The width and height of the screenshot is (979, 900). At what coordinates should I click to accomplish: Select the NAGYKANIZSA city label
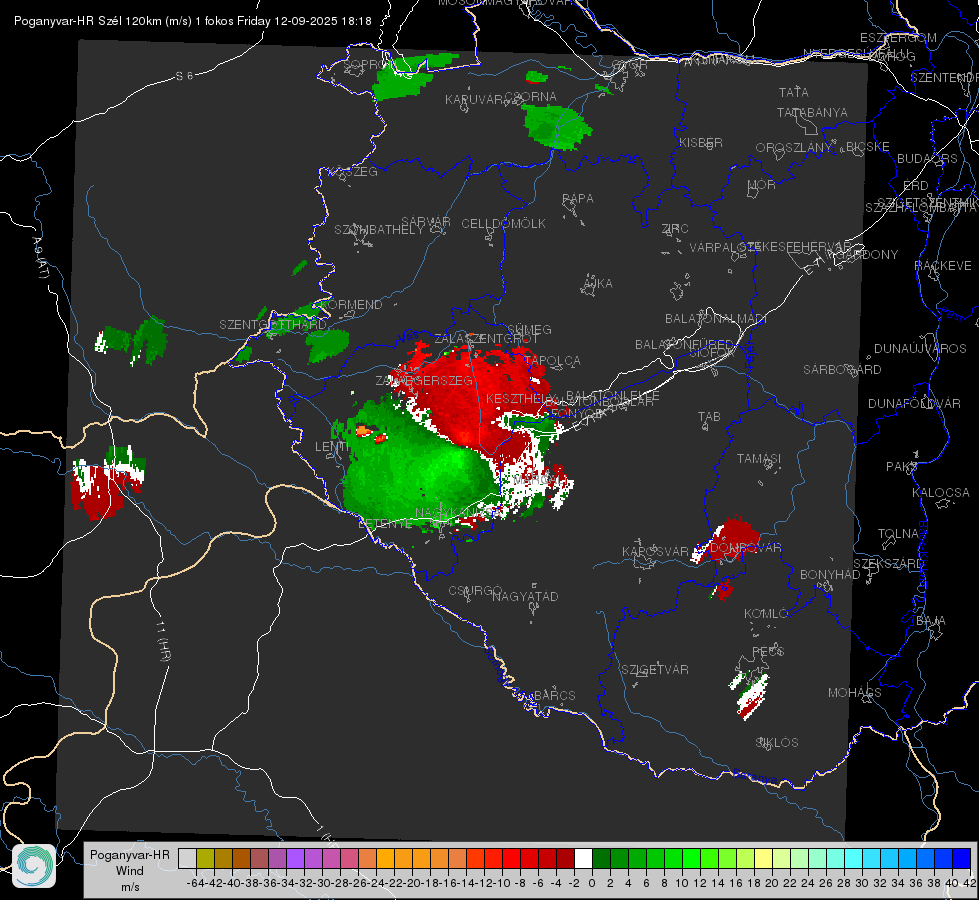[455, 513]
